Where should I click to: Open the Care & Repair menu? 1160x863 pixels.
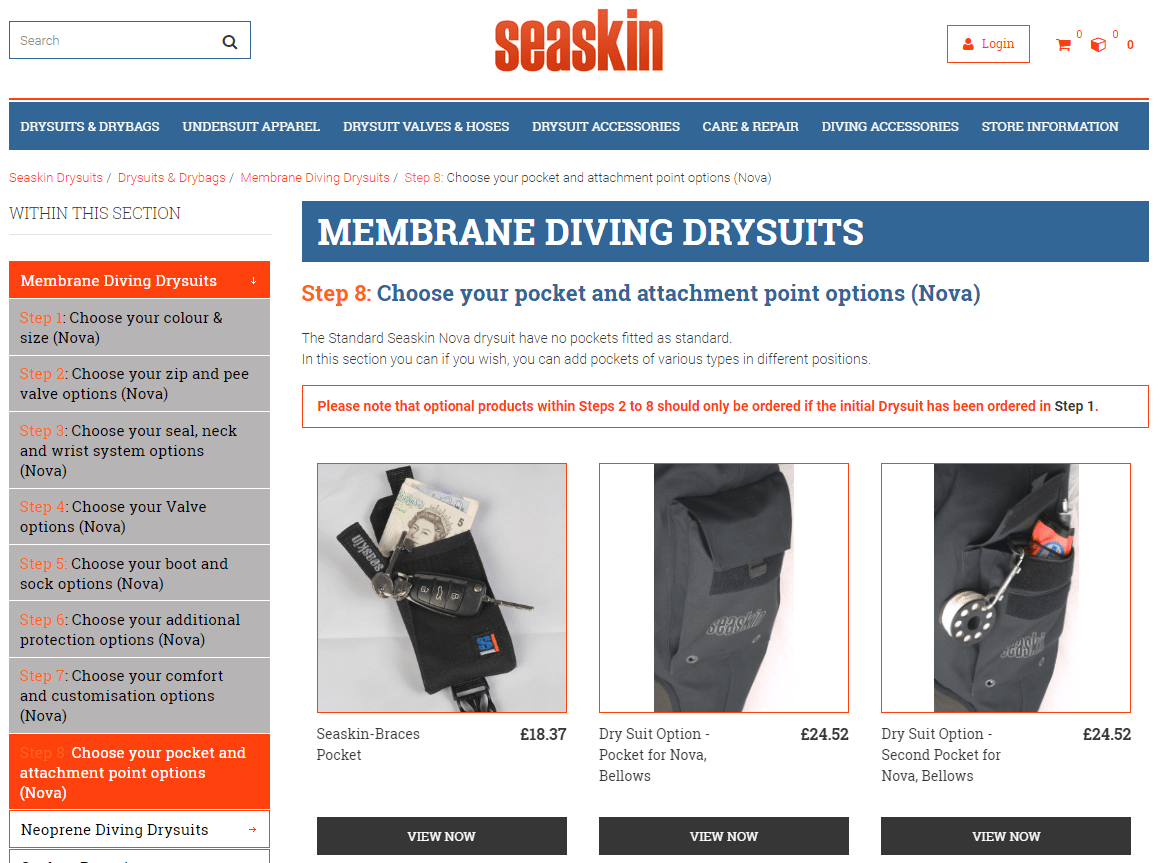pyautogui.click(x=750, y=126)
